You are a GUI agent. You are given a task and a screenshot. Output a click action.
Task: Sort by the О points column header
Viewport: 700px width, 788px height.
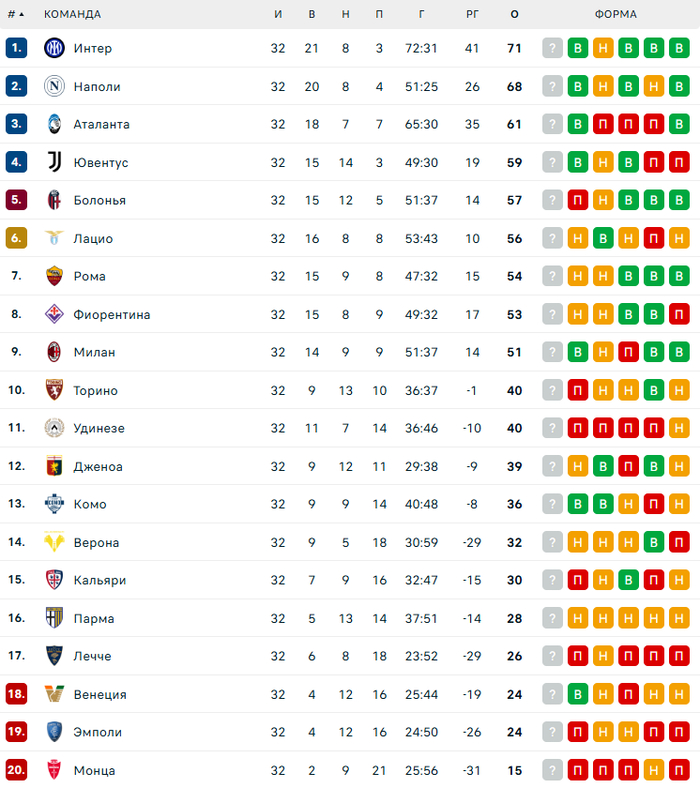514,14
